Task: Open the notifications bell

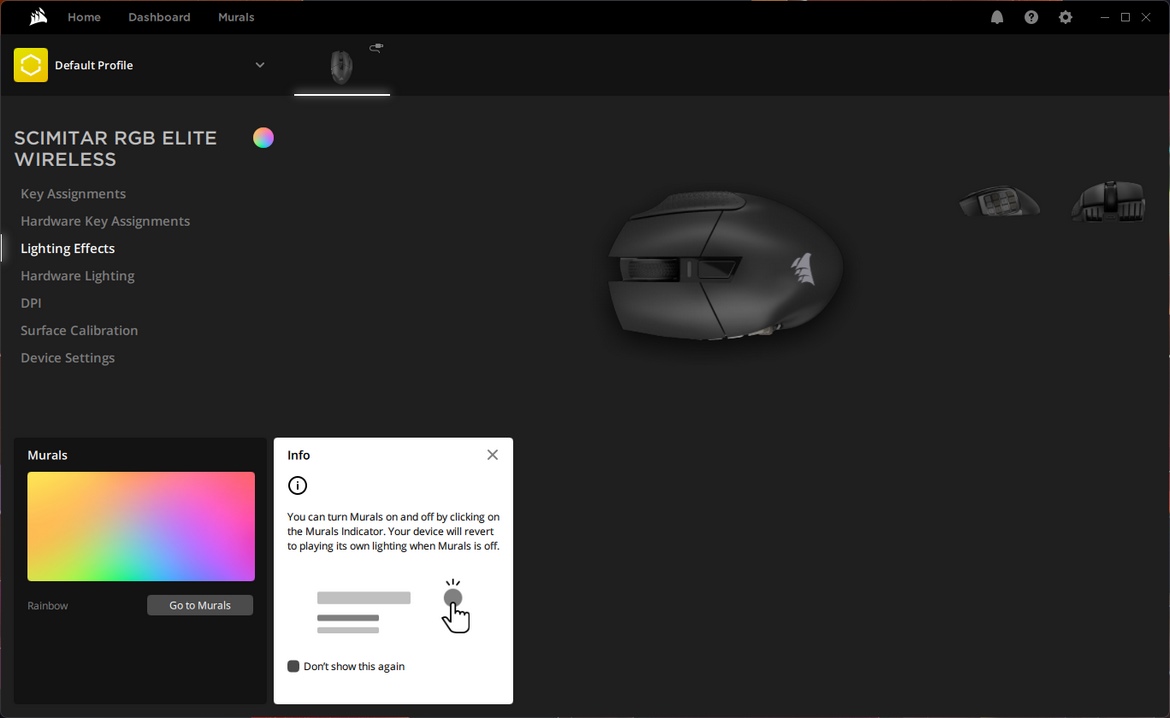Action: [997, 17]
